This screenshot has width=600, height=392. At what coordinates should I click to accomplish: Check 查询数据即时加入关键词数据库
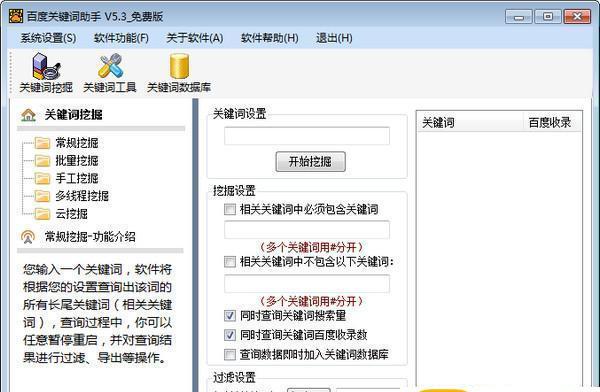pyautogui.click(x=230, y=354)
